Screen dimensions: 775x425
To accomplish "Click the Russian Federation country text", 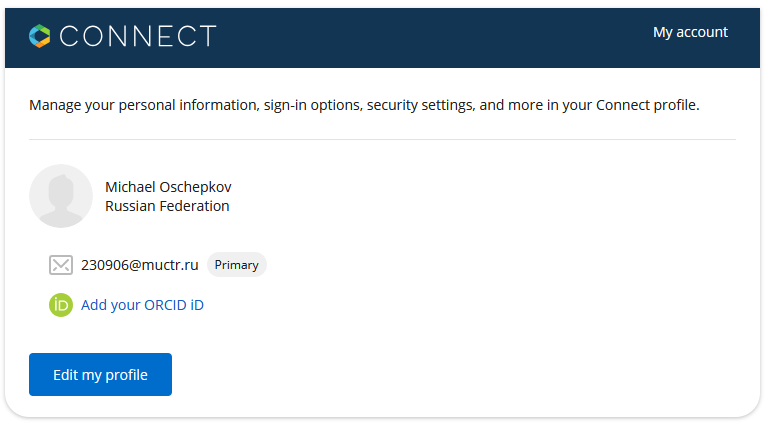I will [x=167, y=206].
